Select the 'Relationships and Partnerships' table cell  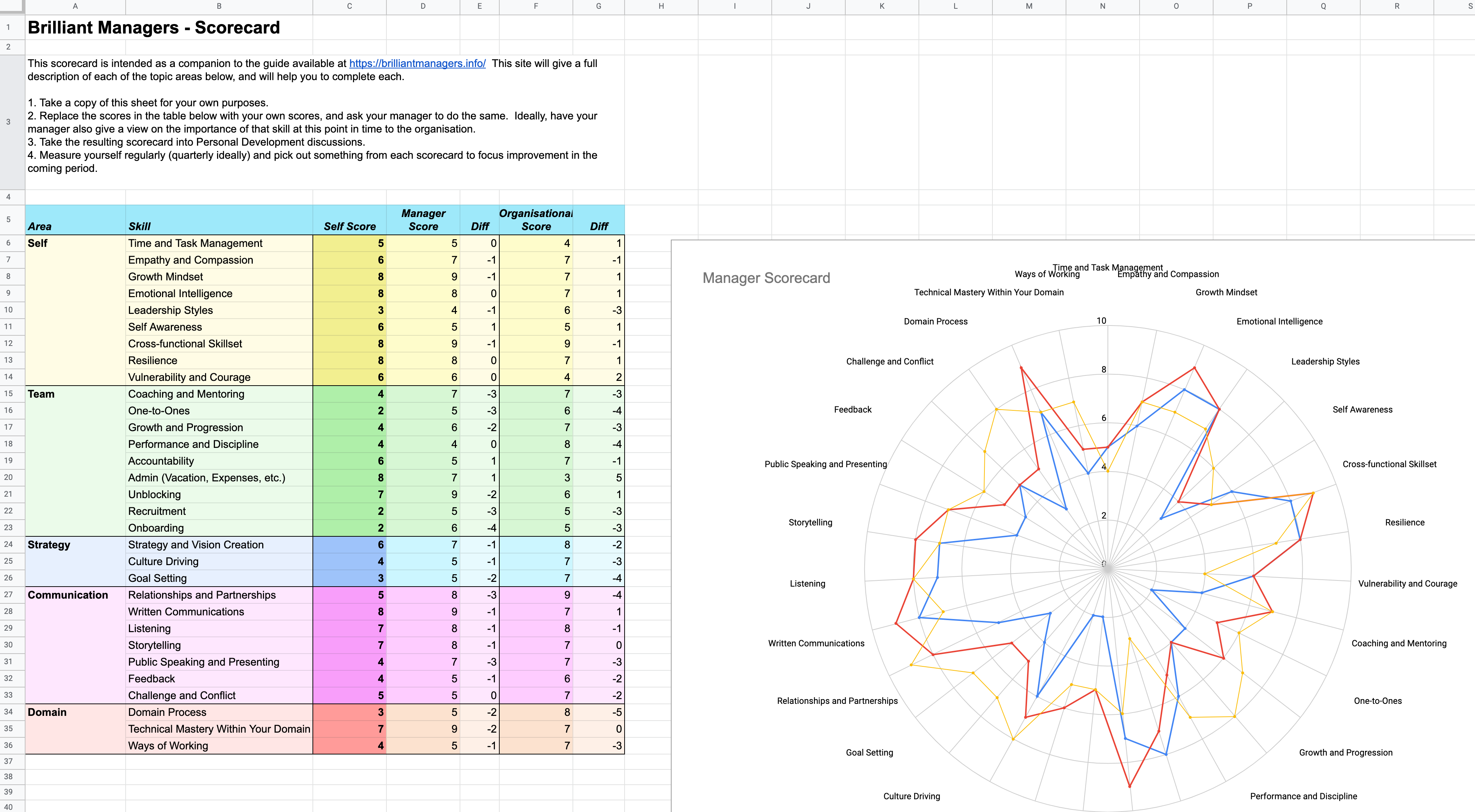(219, 595)
